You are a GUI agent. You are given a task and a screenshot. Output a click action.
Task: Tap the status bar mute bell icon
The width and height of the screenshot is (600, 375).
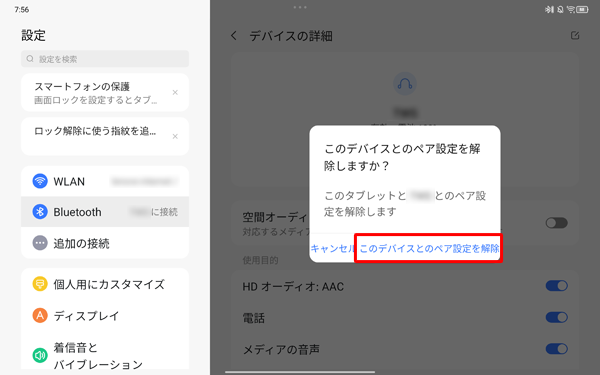[x=560, y=9]
